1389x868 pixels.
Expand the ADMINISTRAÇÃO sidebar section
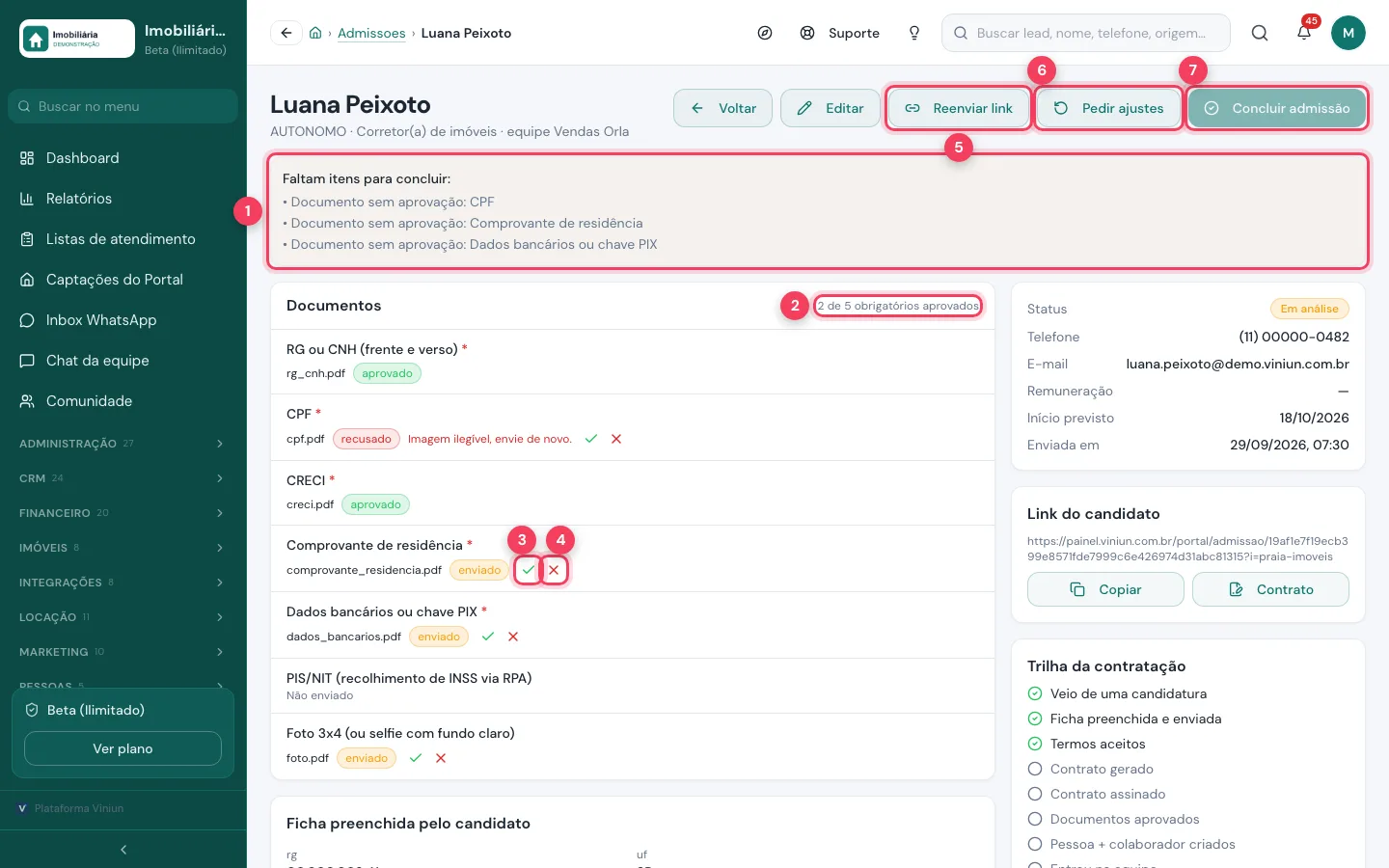pos(123,444)
